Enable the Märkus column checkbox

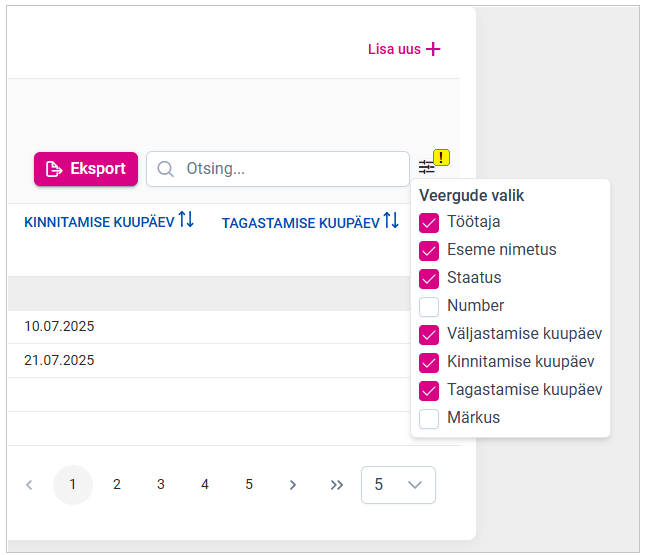pyautogui.click(x=429, y=418)
